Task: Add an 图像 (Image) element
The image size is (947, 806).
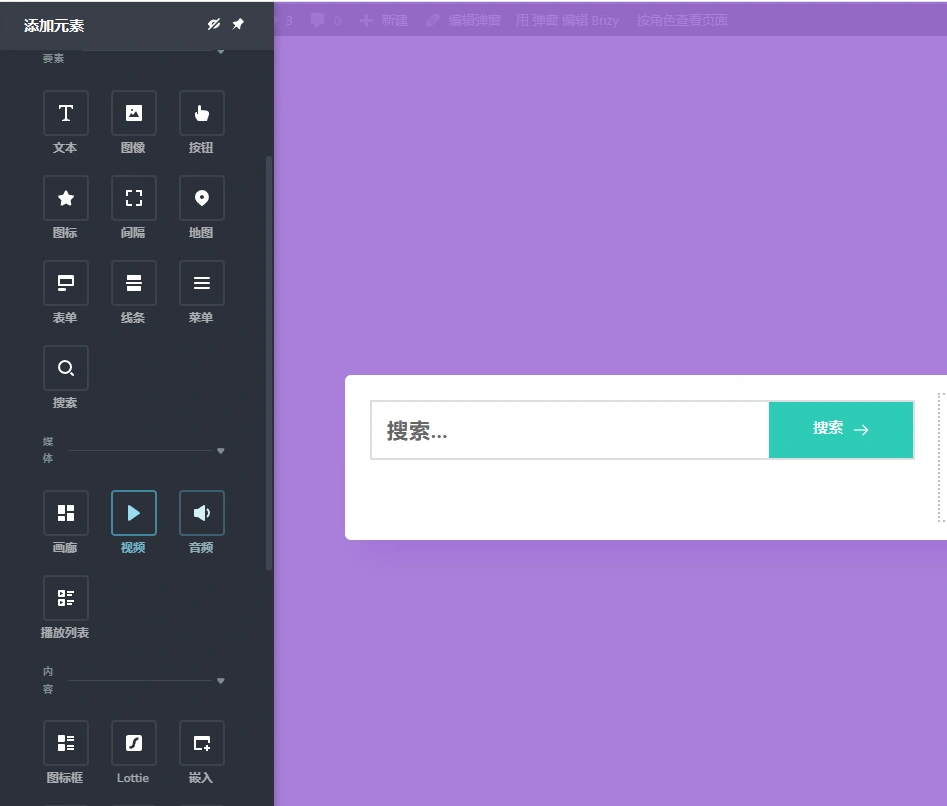Action: (133, 113)
